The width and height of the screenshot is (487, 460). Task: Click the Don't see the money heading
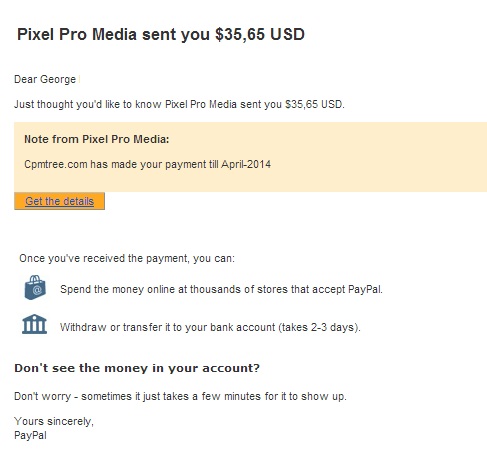(x=137, y=368)
